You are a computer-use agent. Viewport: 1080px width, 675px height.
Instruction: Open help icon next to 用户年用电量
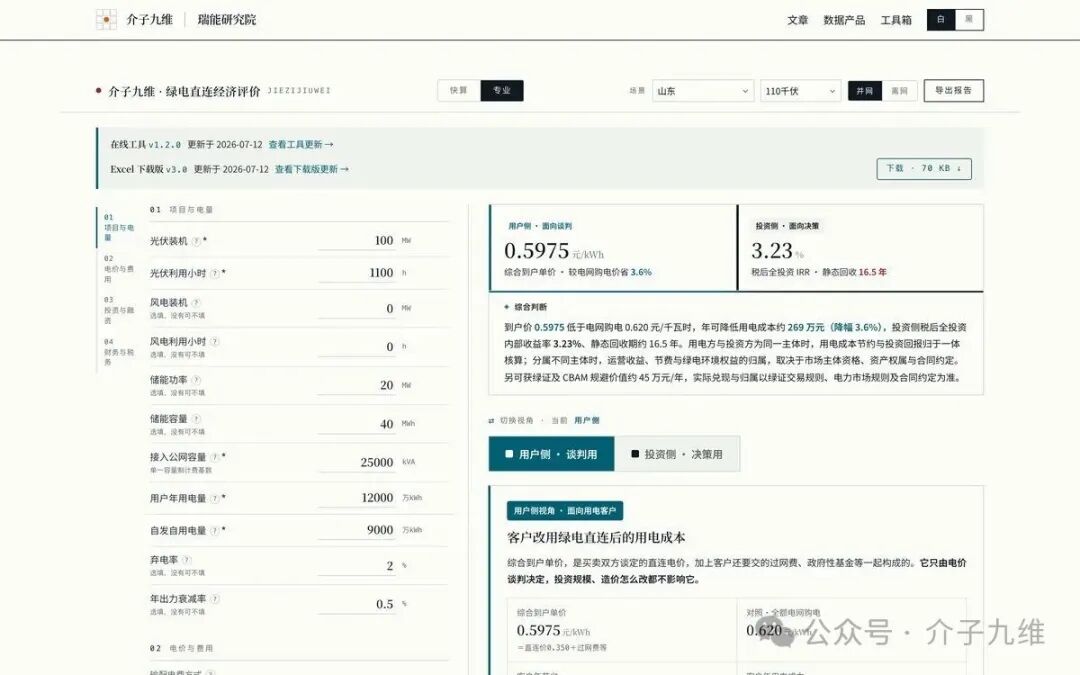point(215,498)
